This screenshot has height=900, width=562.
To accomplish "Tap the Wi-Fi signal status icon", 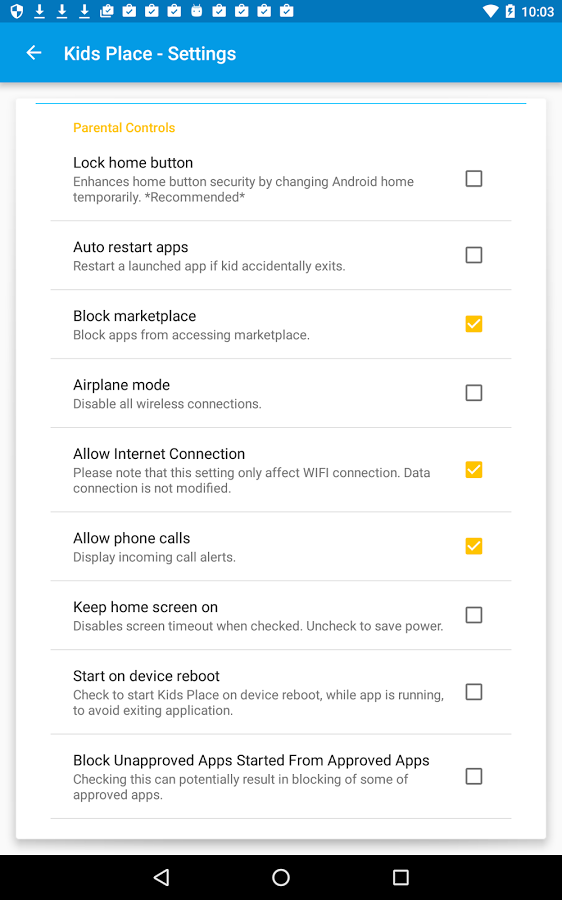I will click(490, 11).
